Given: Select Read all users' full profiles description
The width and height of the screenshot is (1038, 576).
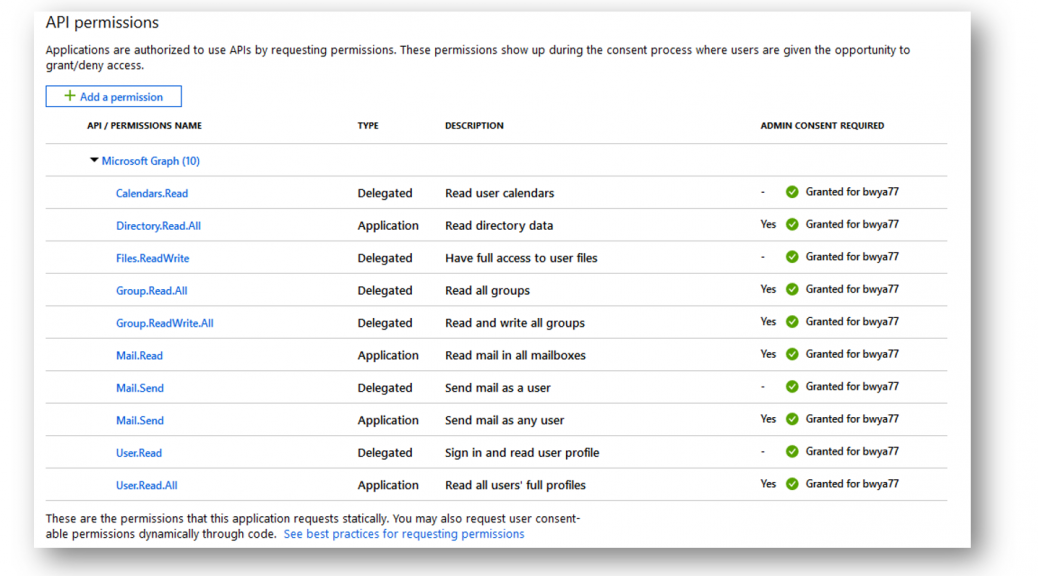Looking at the screenshot, I should [x=515, y=485].
